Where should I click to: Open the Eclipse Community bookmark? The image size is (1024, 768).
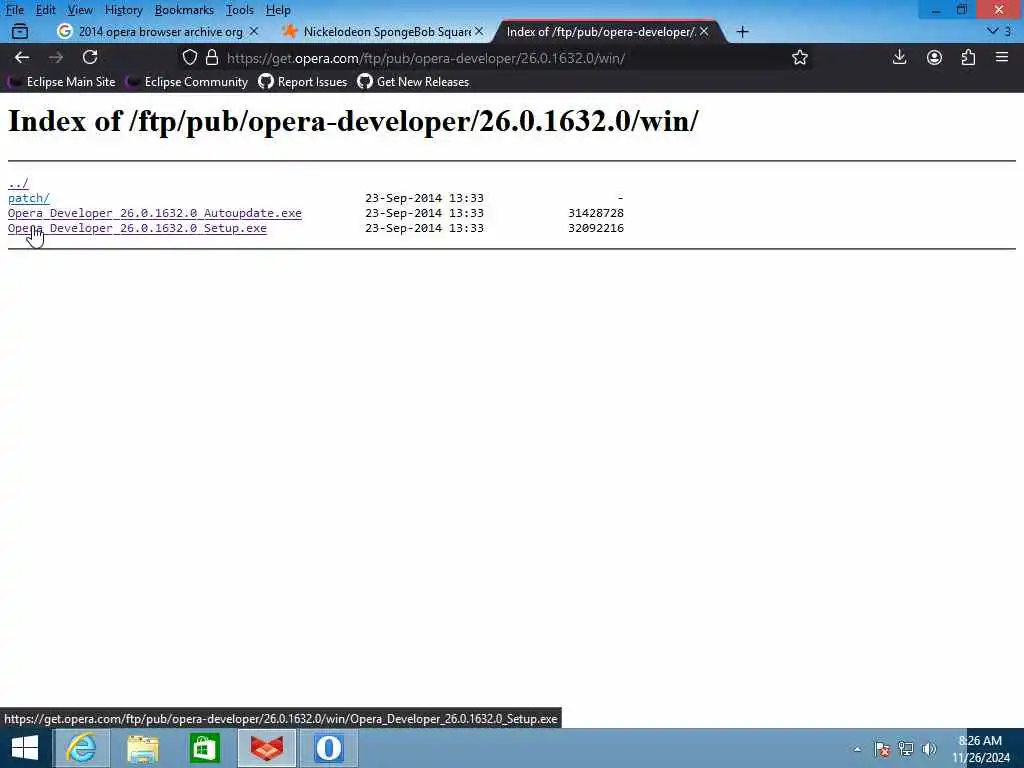pos(187,82)
